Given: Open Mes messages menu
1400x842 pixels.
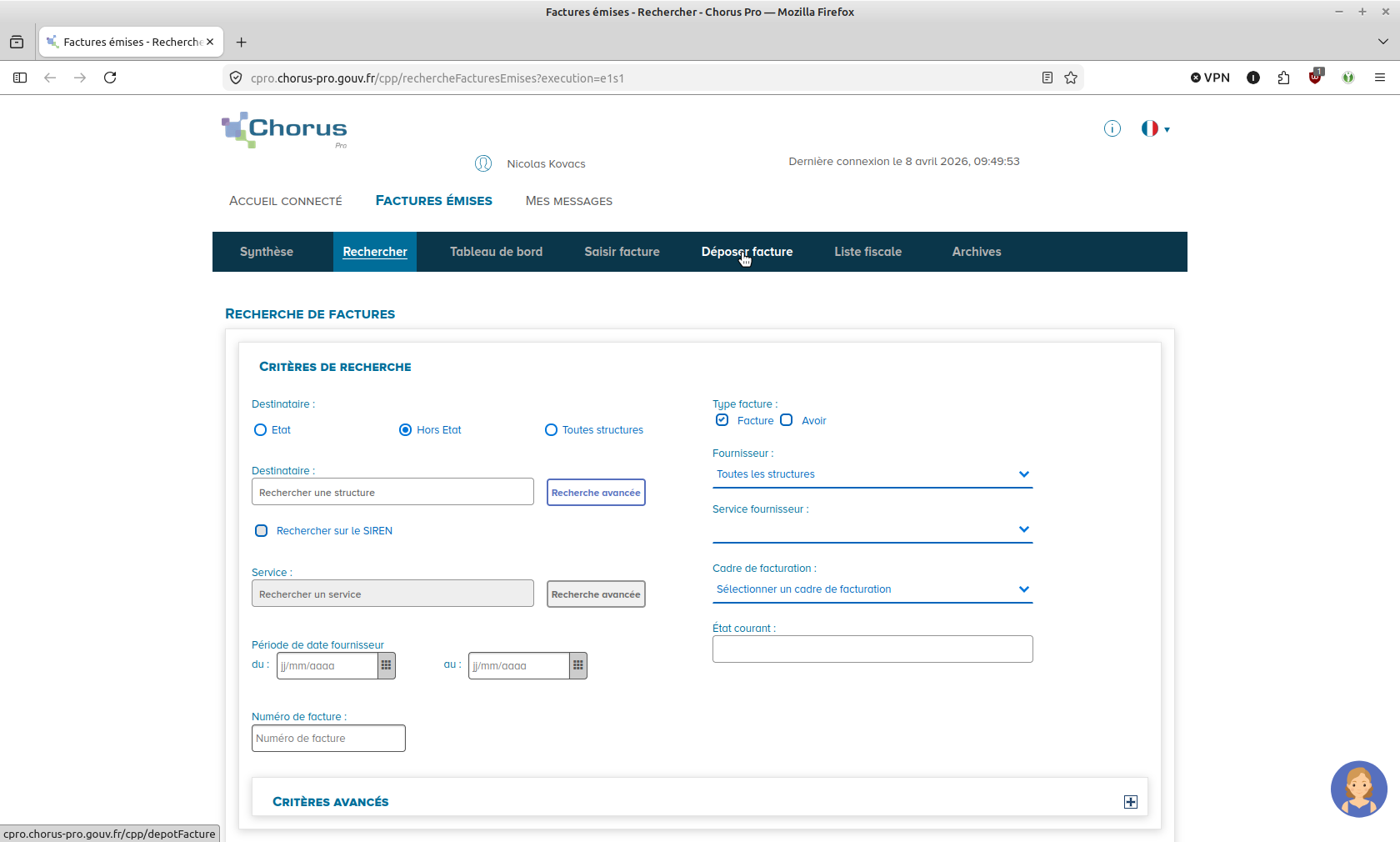Looking at the screenshot, I should coord(569,201).
